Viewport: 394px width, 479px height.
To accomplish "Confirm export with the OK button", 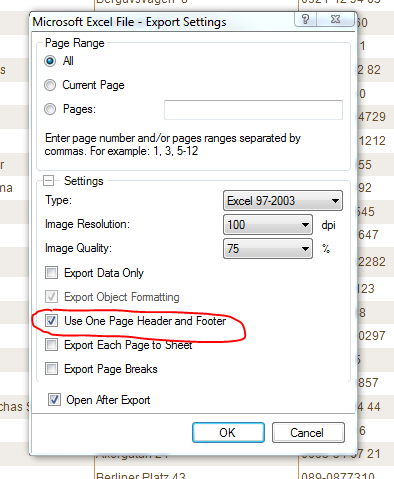I will pos(228,433).
